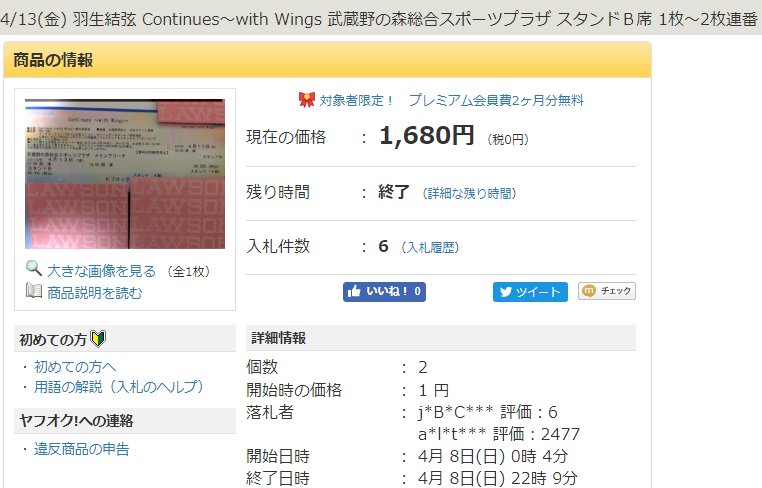
Task: Click the red ribbon icon next to 対象者限定
Action: 307,100
